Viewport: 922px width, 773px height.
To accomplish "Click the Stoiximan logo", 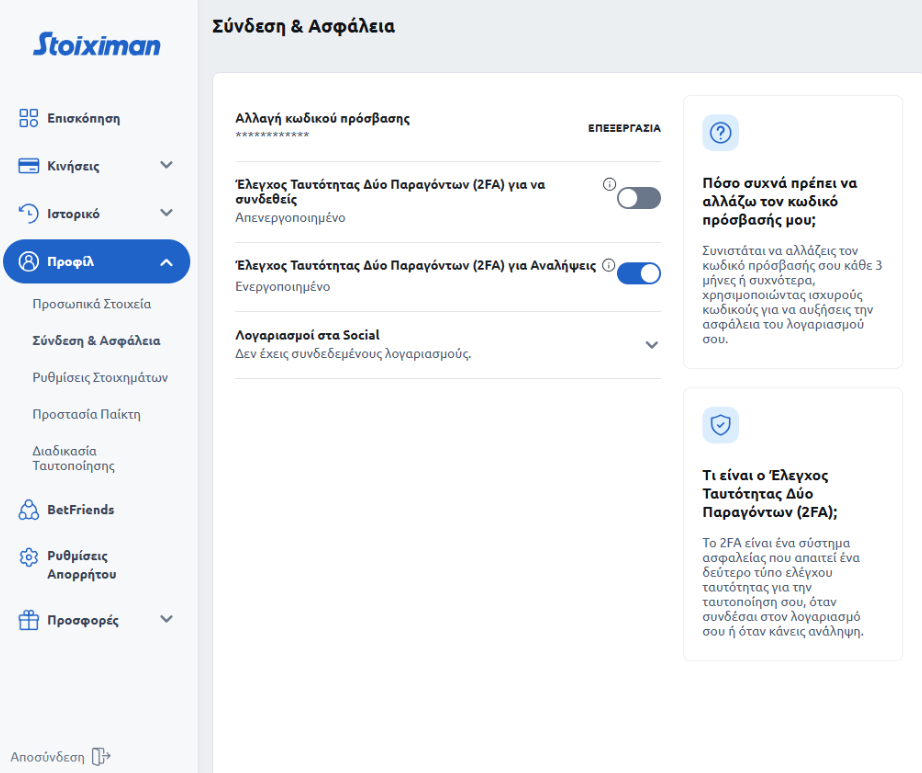I will tap(96, 45).
